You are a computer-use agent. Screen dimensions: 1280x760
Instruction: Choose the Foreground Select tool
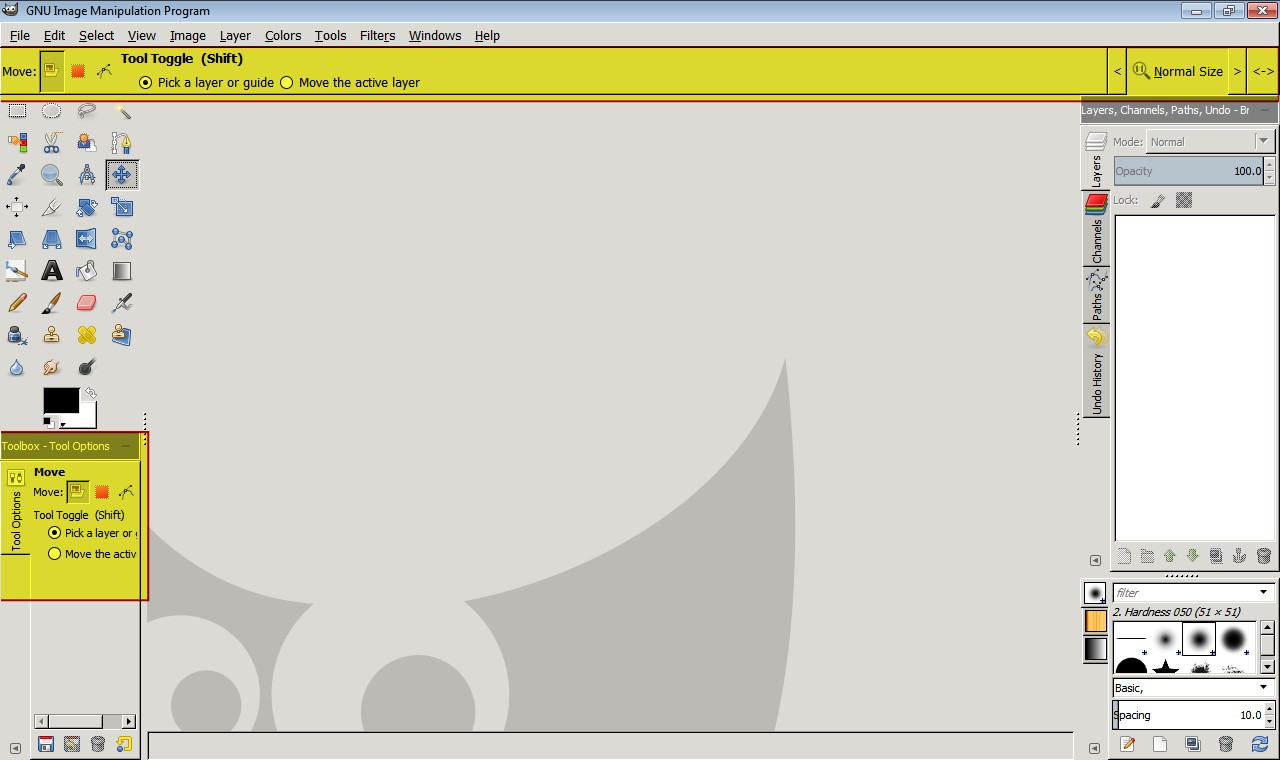pos(87,143)
